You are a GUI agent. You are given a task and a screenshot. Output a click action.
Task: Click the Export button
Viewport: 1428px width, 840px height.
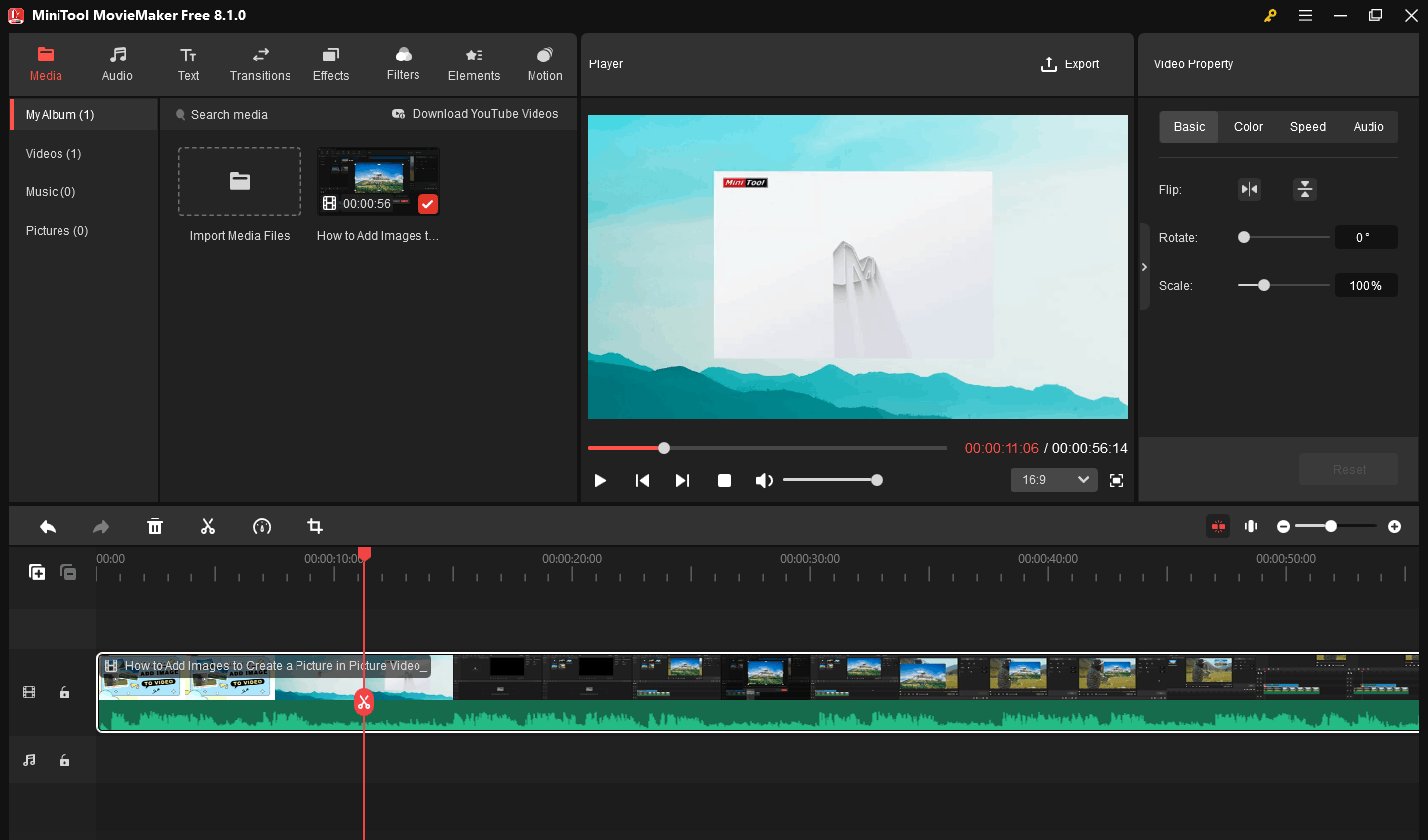[x=1070, y=64]
